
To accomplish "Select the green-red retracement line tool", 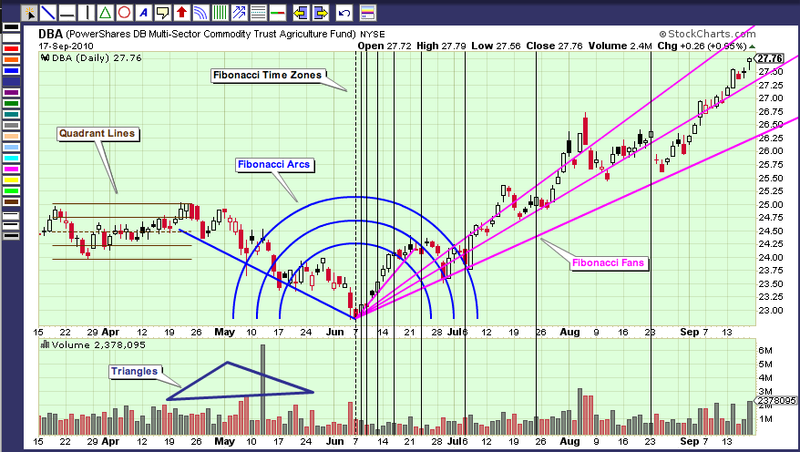I will [278, 13].
